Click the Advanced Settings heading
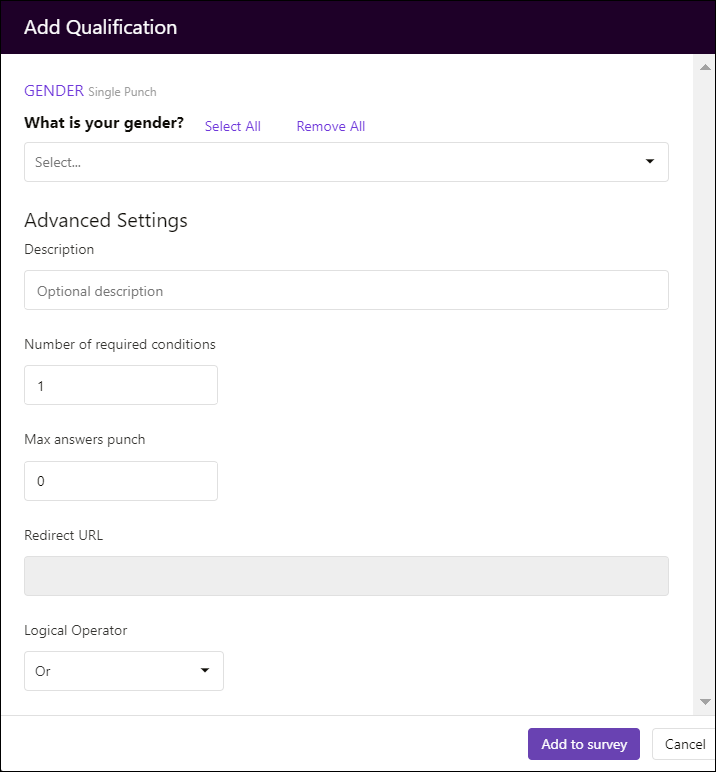 [106, 220]
